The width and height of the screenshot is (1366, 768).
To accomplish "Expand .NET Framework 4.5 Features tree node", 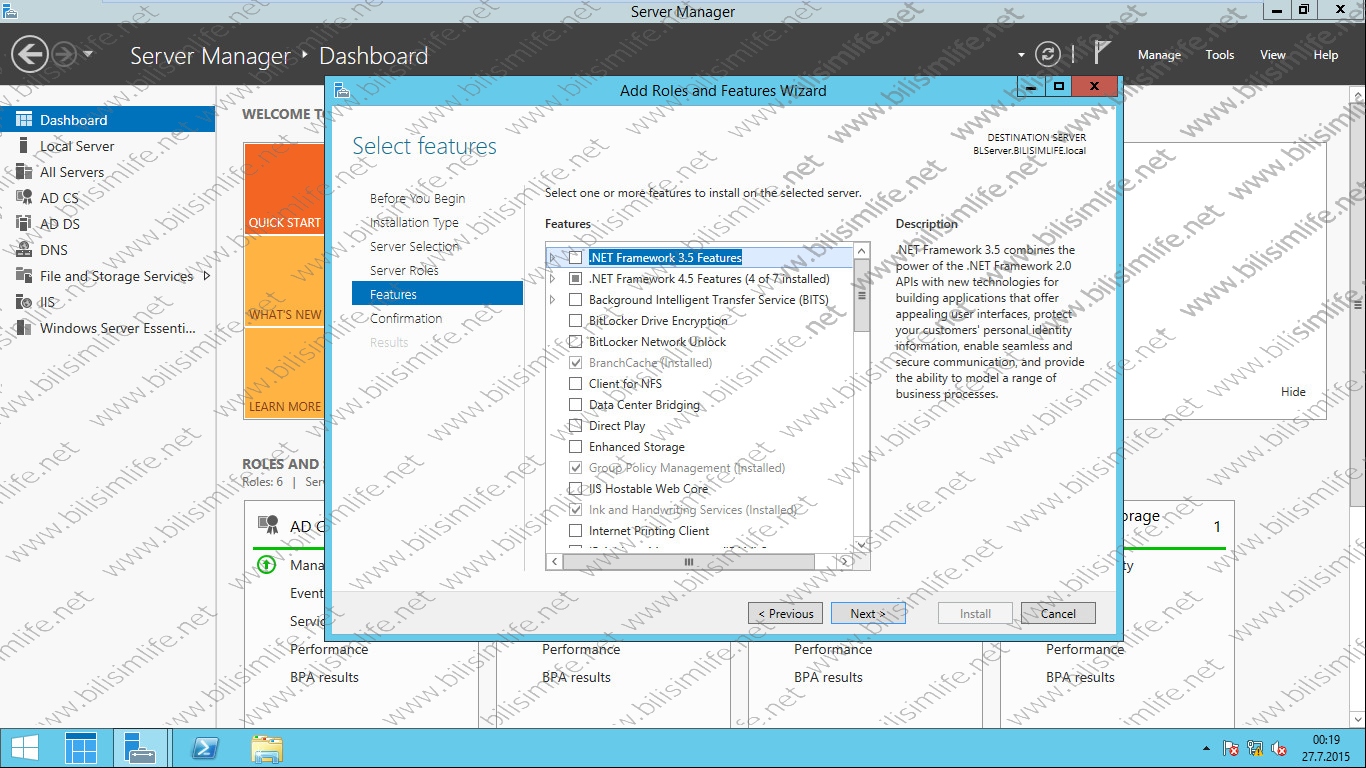I will tap(552, 279).
